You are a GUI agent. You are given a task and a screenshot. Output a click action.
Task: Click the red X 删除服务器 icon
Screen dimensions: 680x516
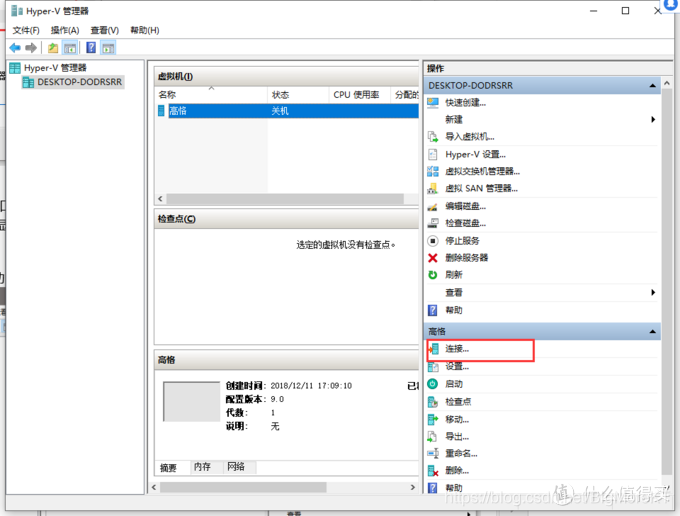[x=433, y=258]
